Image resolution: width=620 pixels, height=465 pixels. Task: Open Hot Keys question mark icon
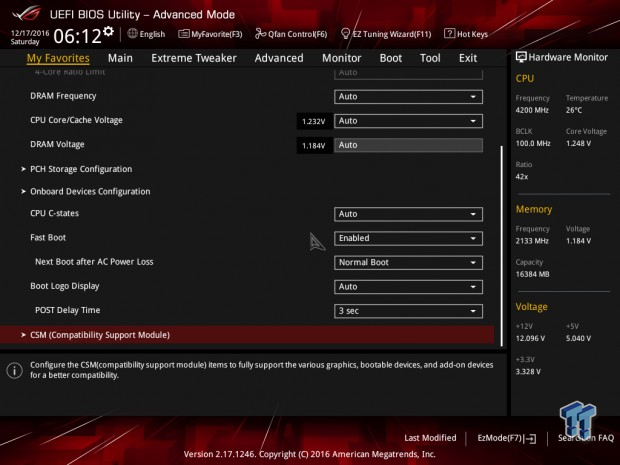[x=449, y=34]
